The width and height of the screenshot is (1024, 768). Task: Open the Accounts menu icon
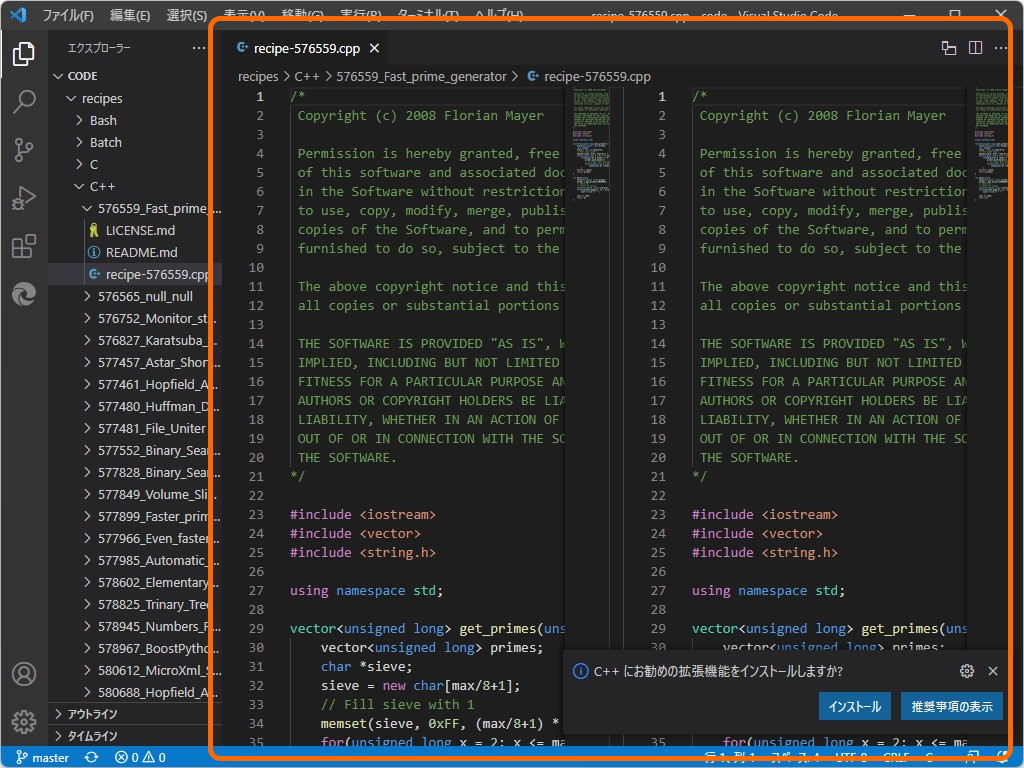24,674
